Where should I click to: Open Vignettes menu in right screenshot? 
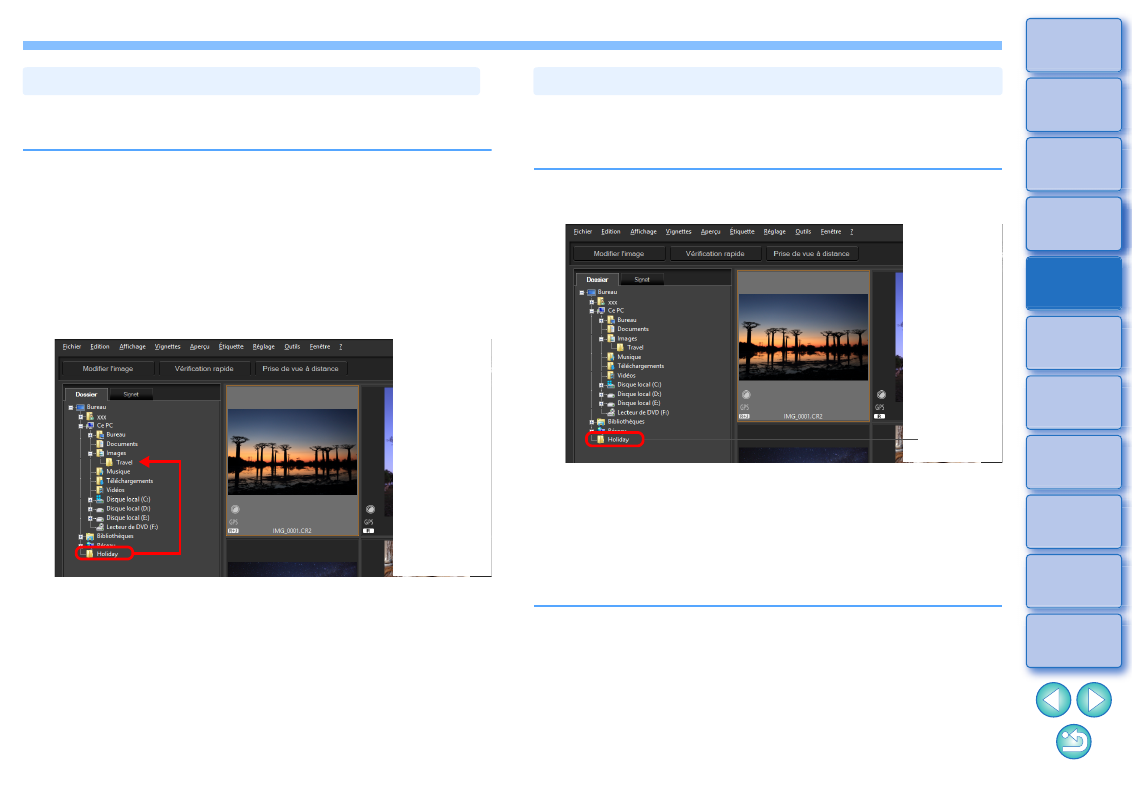click(x=678, y=232)
